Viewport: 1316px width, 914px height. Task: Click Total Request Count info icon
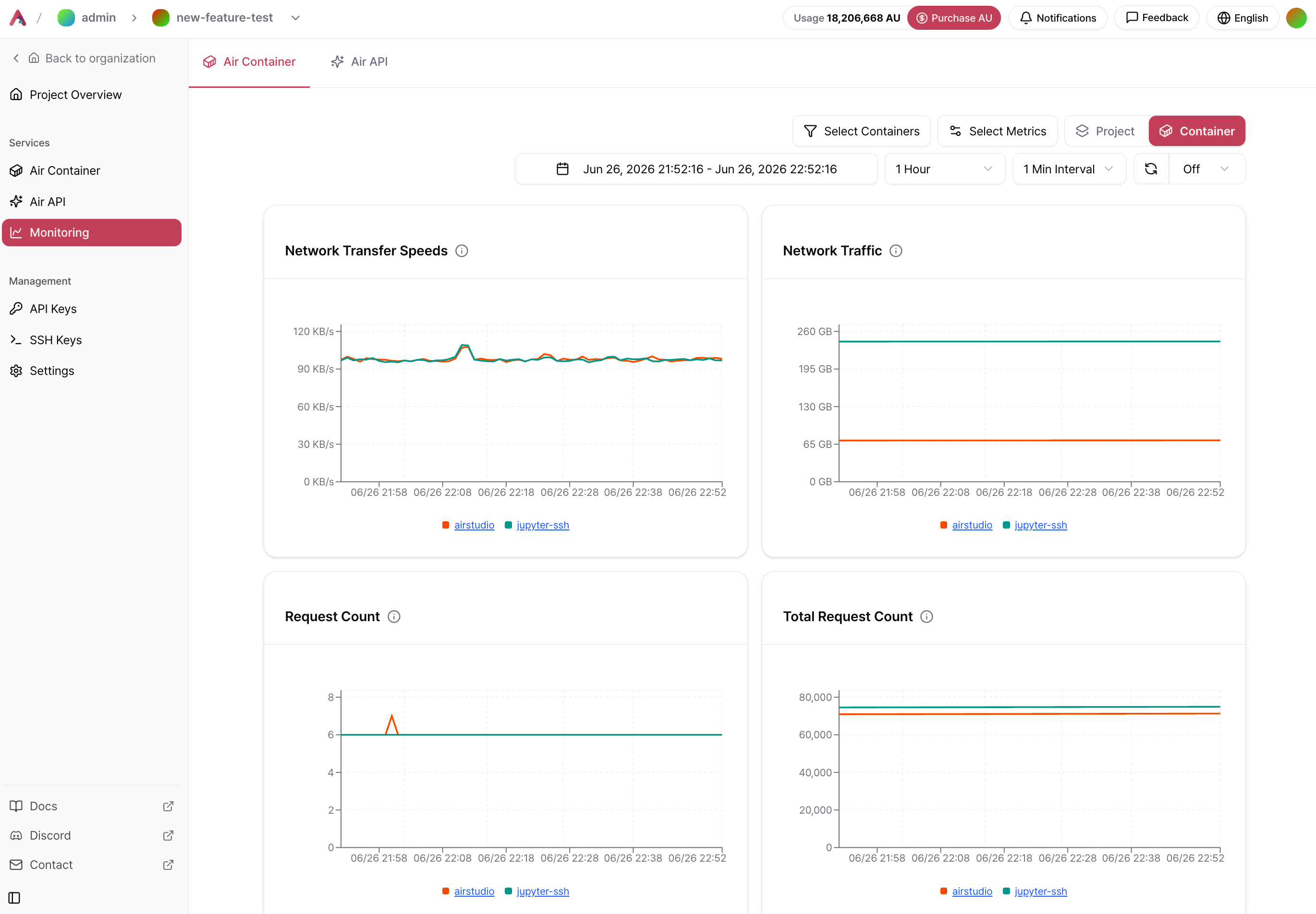click(927, 617)
